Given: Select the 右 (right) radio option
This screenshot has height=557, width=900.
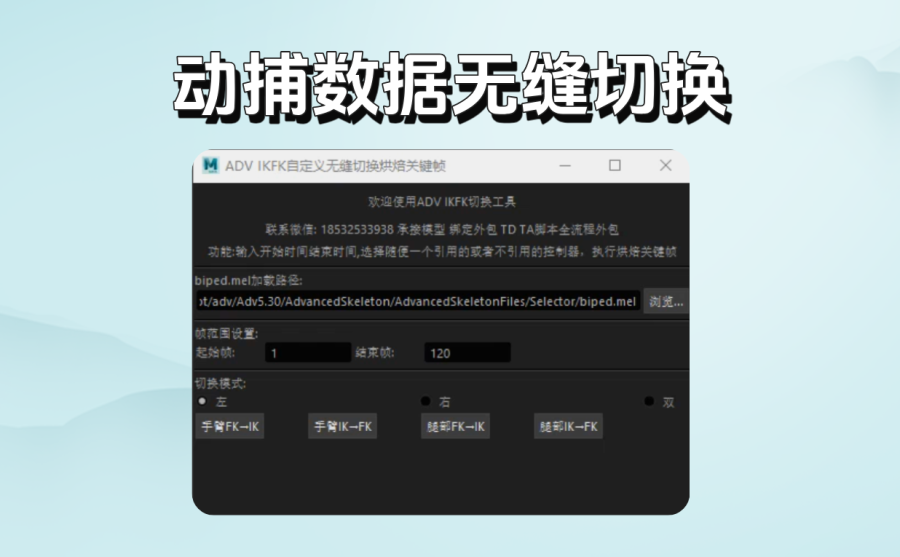Looking at the screenshot, I should [425, 401].
